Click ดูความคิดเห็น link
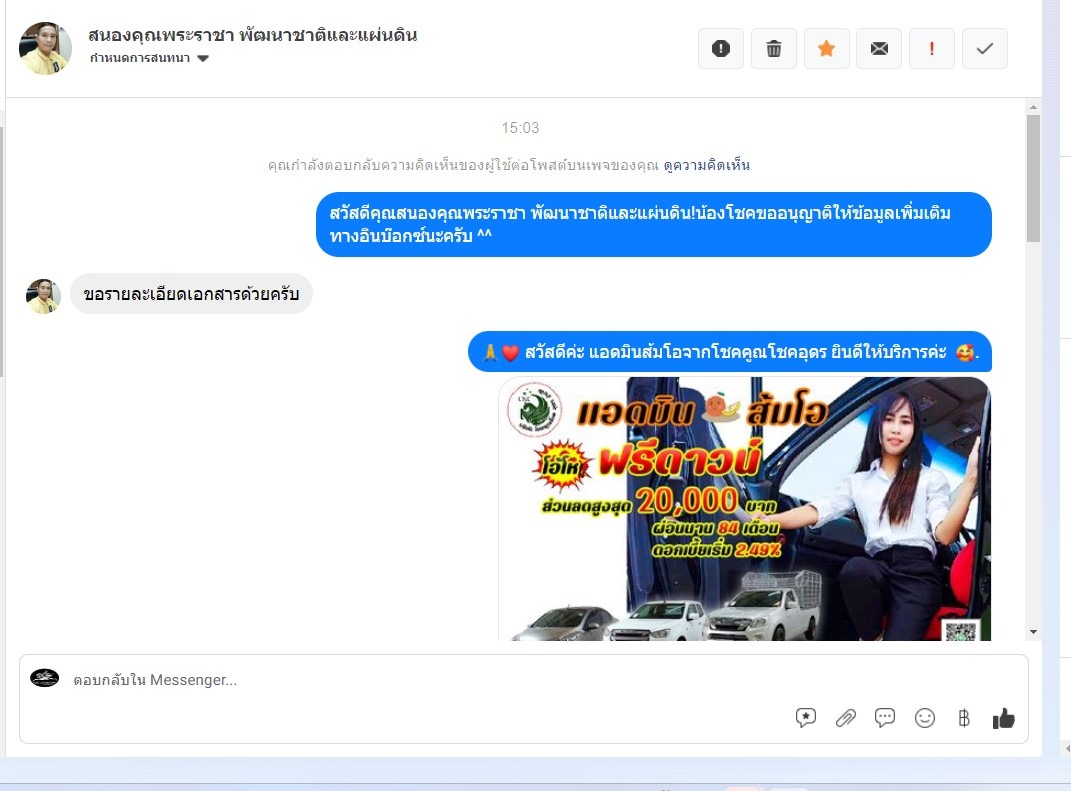Screen dimensions: 1071x791 (707, 165)
